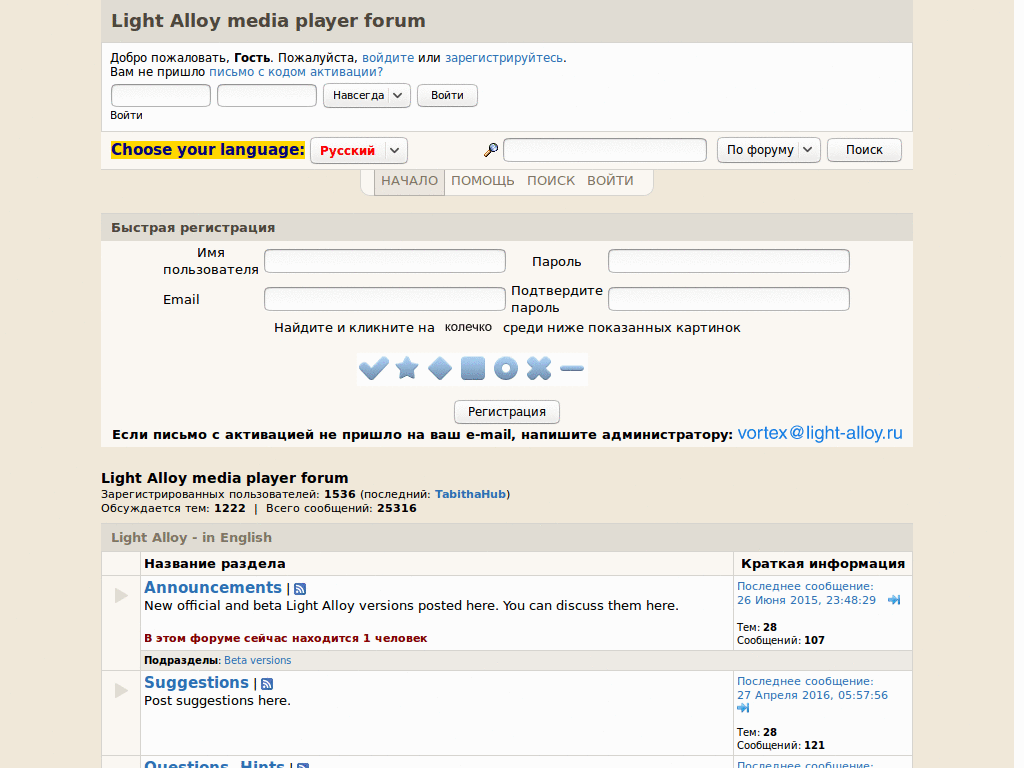Viewport: 1024px width, 768px height.
Task: Open письмо с кодом активации link
Action: 296,72
